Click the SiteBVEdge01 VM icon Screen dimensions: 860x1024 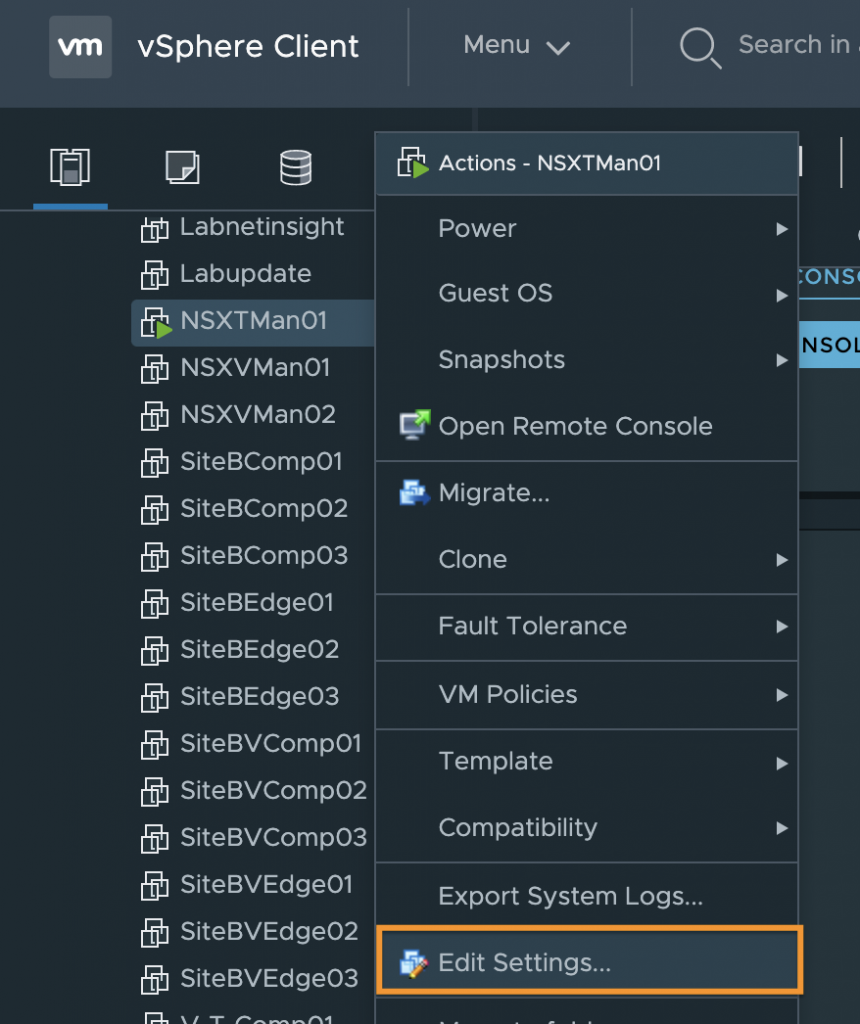155,886
